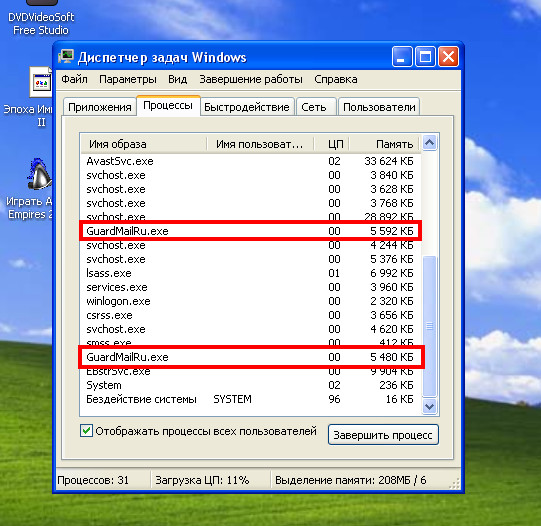541x526 pixels.
Task: Open the Вид menu
Action: 177,79
